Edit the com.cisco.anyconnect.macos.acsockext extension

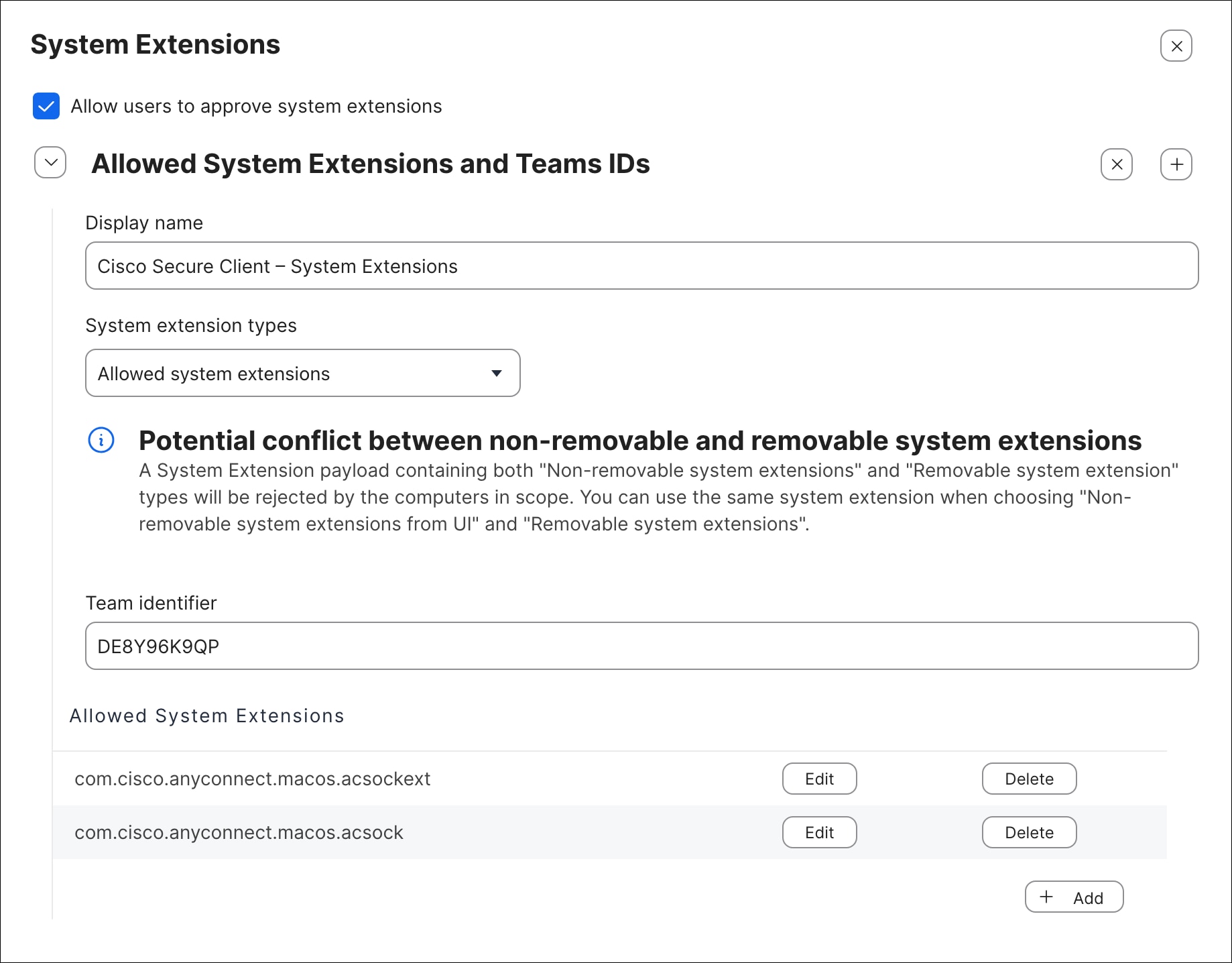[819, 779]
